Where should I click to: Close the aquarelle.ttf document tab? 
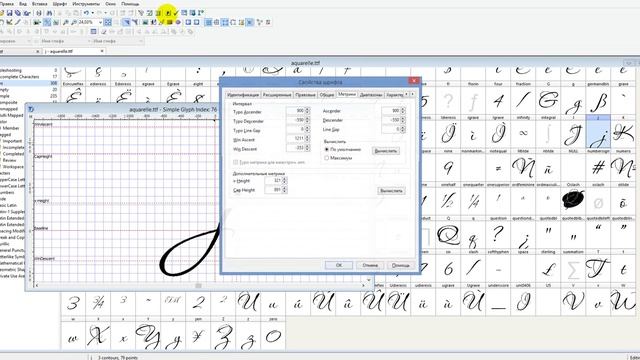point(102,51)
